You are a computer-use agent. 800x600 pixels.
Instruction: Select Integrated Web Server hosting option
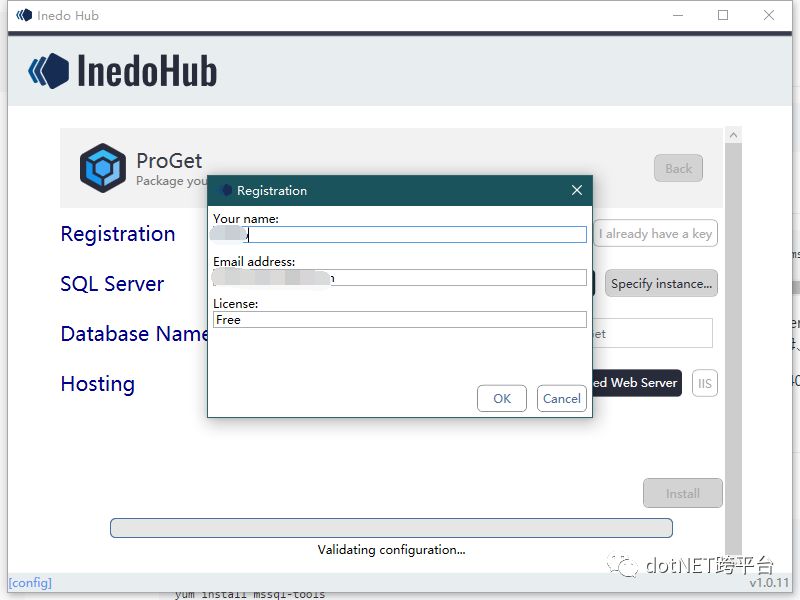(637, 383)
